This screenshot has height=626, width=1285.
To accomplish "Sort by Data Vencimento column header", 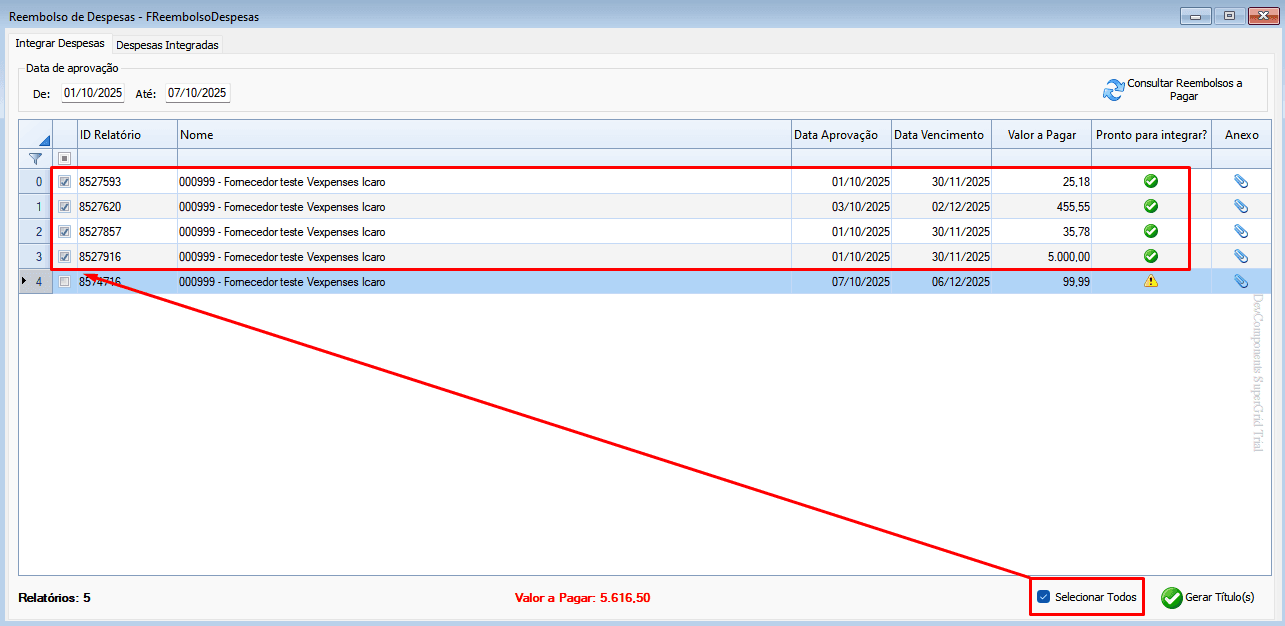I will click(941, 135).
